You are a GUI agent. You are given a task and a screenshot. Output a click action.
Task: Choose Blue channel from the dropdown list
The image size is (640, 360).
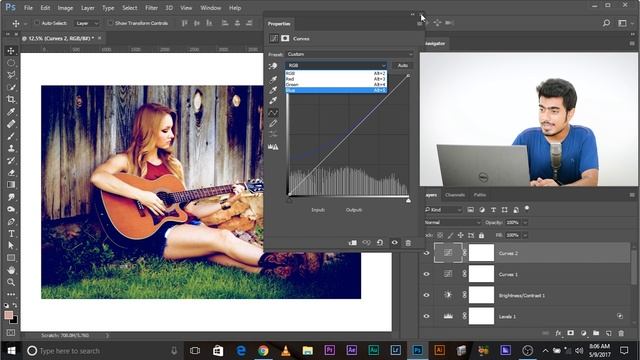point(336,90)
